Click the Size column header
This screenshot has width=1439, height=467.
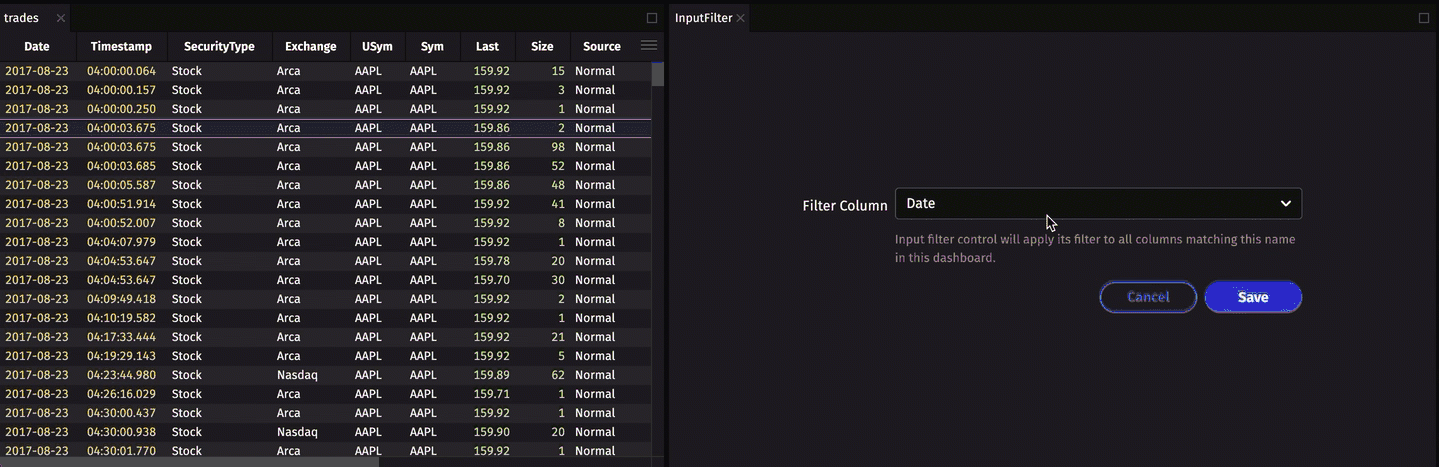click(x=542, y=46)
